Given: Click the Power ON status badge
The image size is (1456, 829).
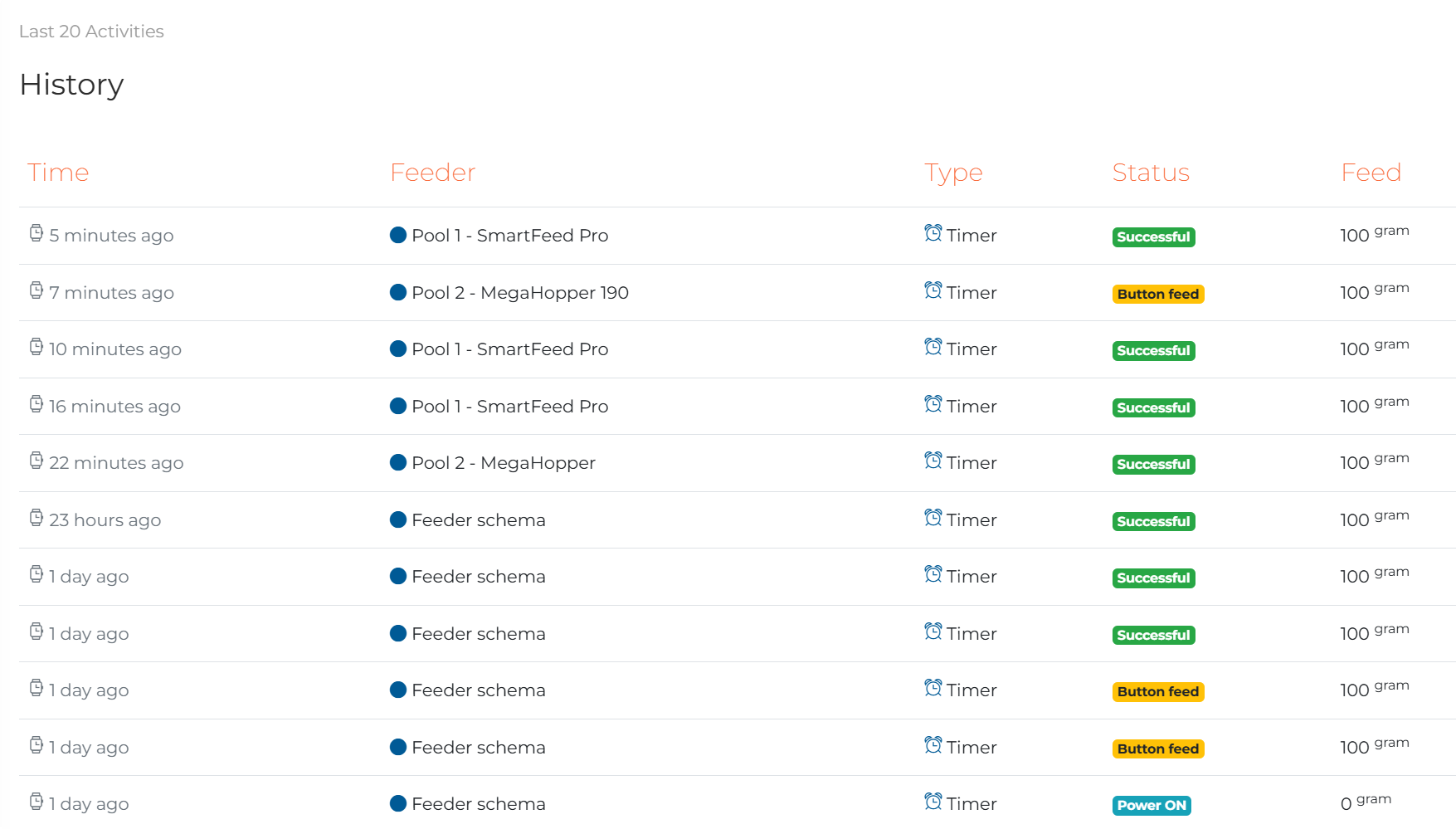Looking at the screenshot, I should [x=1152, y=805].
